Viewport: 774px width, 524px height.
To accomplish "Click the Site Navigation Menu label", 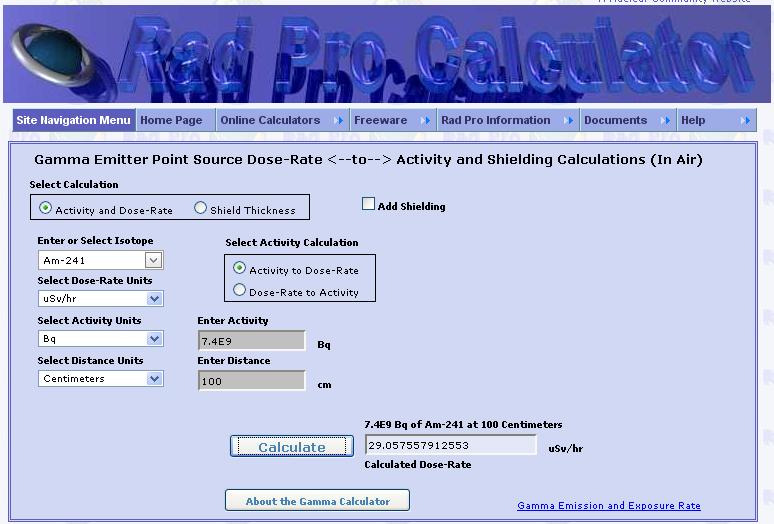I will tap(74, 120).
